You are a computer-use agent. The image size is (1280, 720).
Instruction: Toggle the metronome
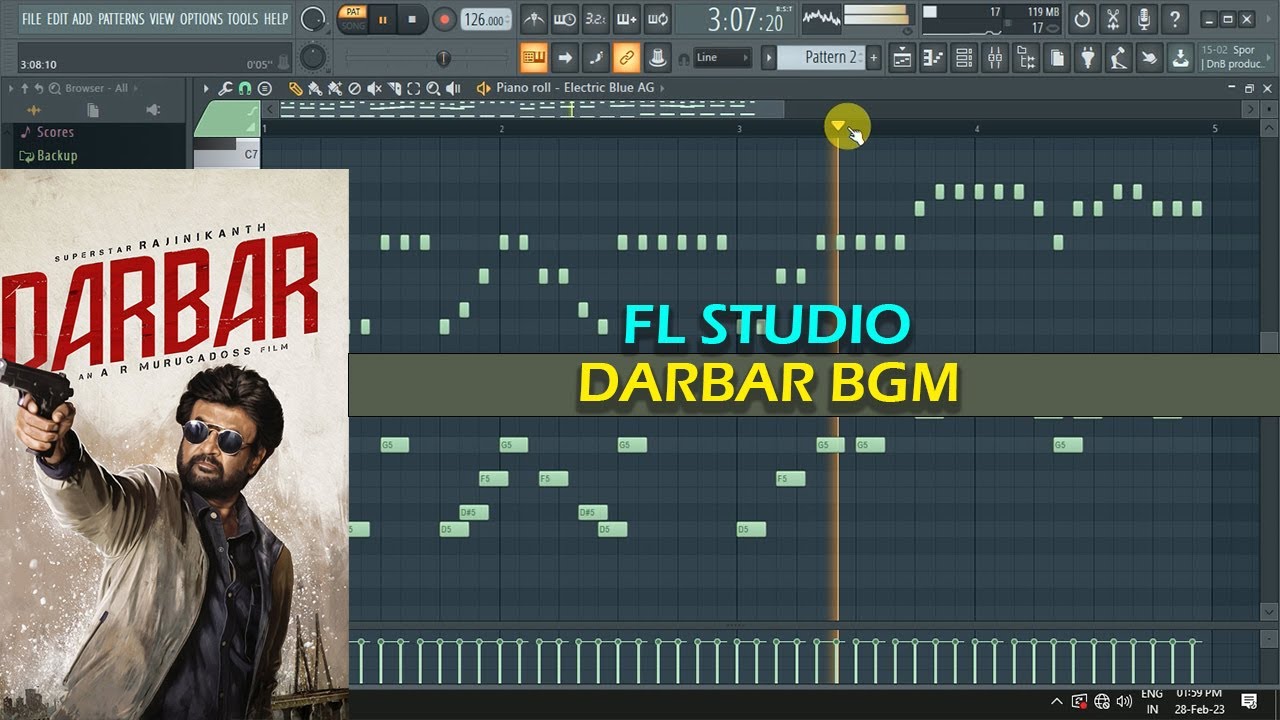coord(535,19)
